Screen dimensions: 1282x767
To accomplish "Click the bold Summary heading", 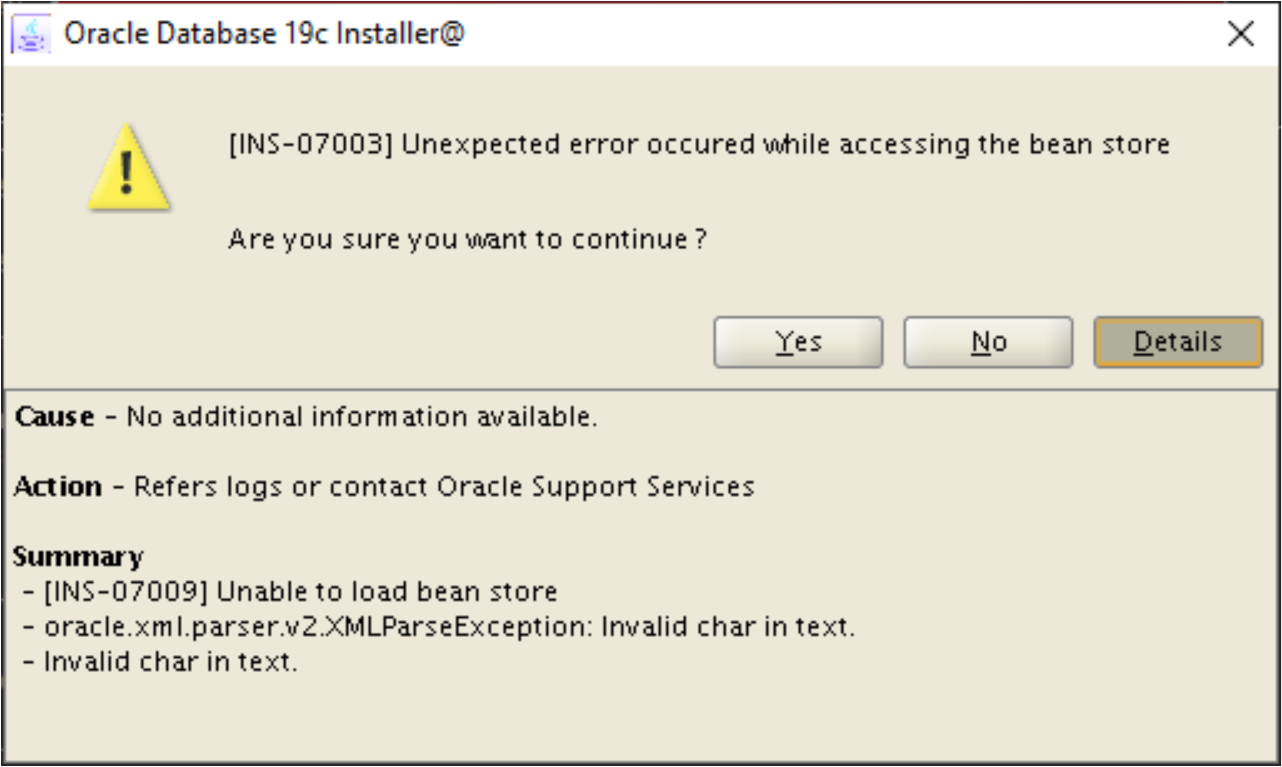I will (x=63, y=555).
